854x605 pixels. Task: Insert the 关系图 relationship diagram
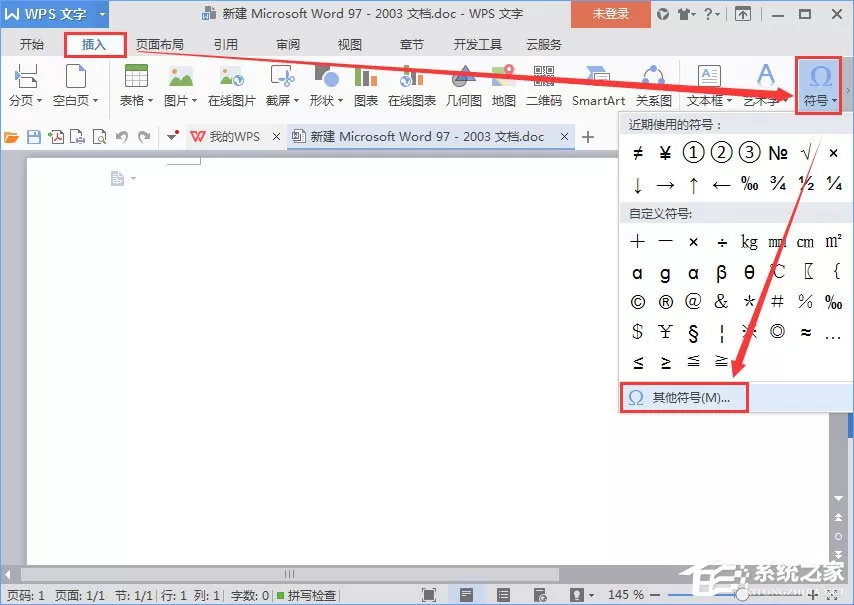[654, 85]
